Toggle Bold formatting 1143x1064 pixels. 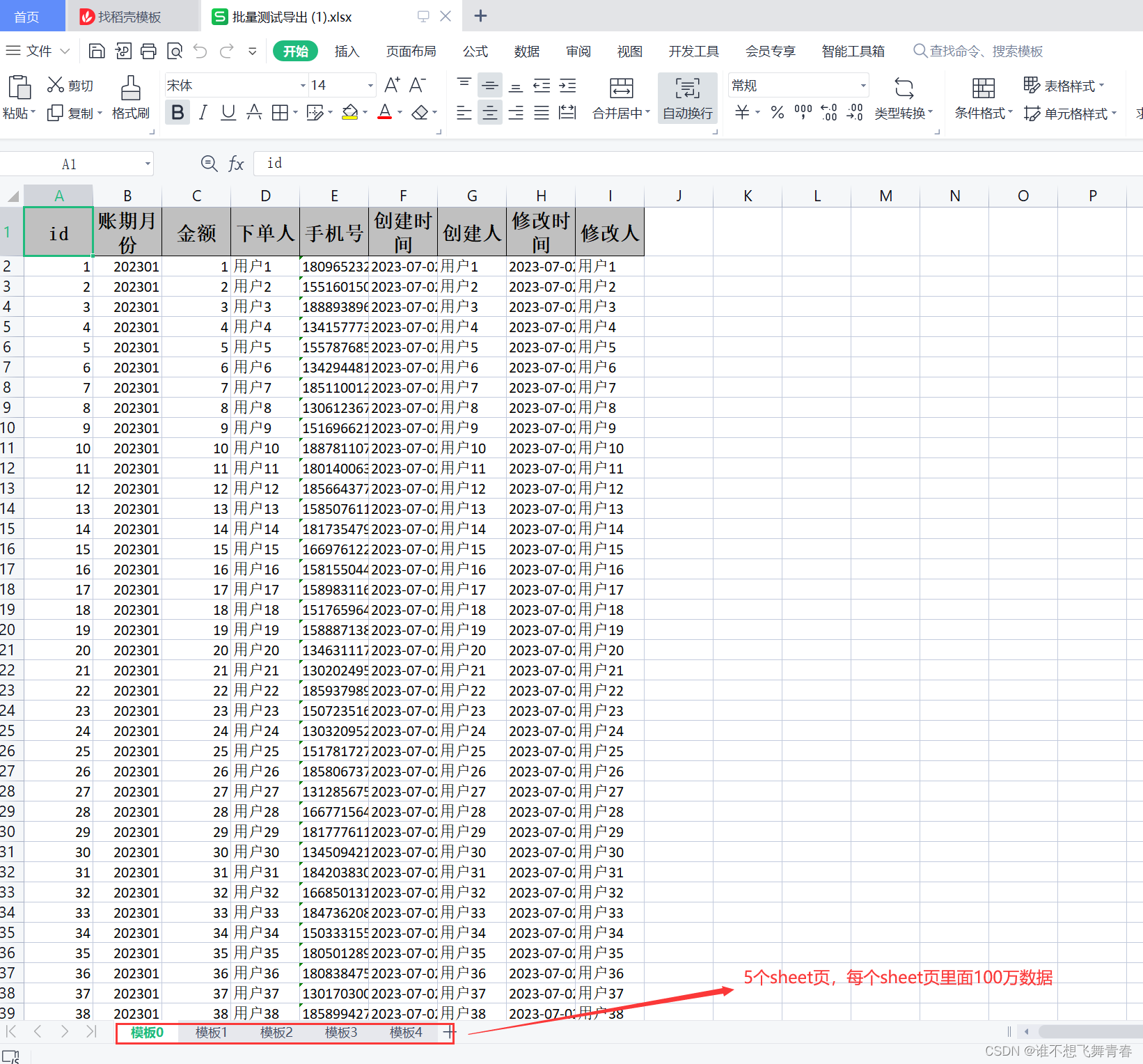pos(178,112)
